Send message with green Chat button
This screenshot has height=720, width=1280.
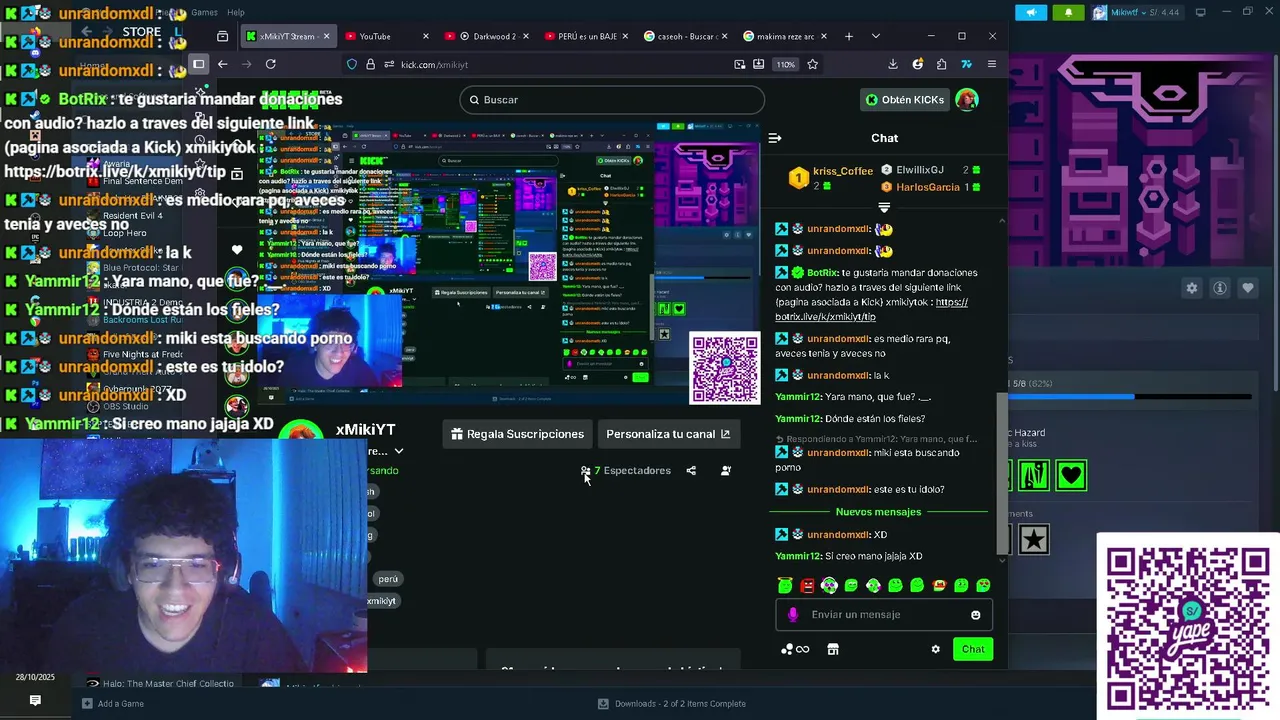tap(973, 649)
